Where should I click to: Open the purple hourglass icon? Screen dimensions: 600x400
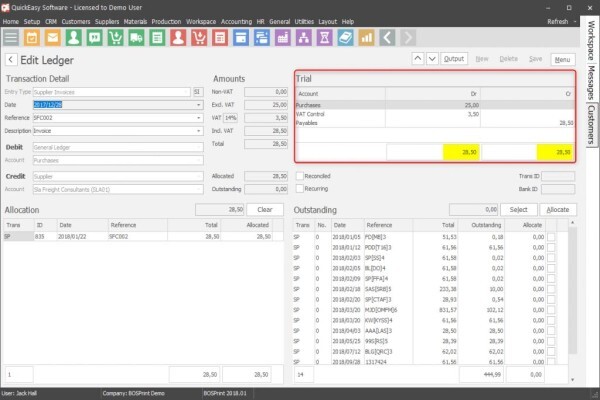[324, 38]
